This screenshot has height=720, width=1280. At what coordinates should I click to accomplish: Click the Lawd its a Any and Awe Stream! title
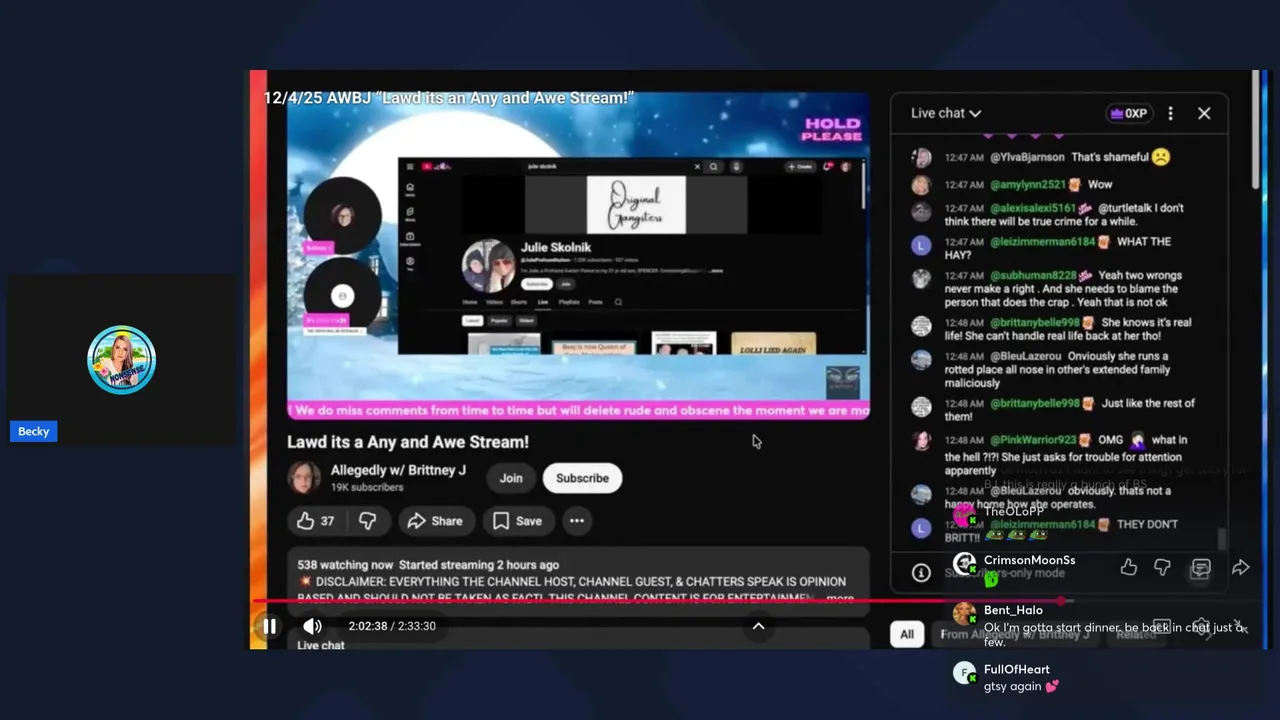(x=408, y=442)
